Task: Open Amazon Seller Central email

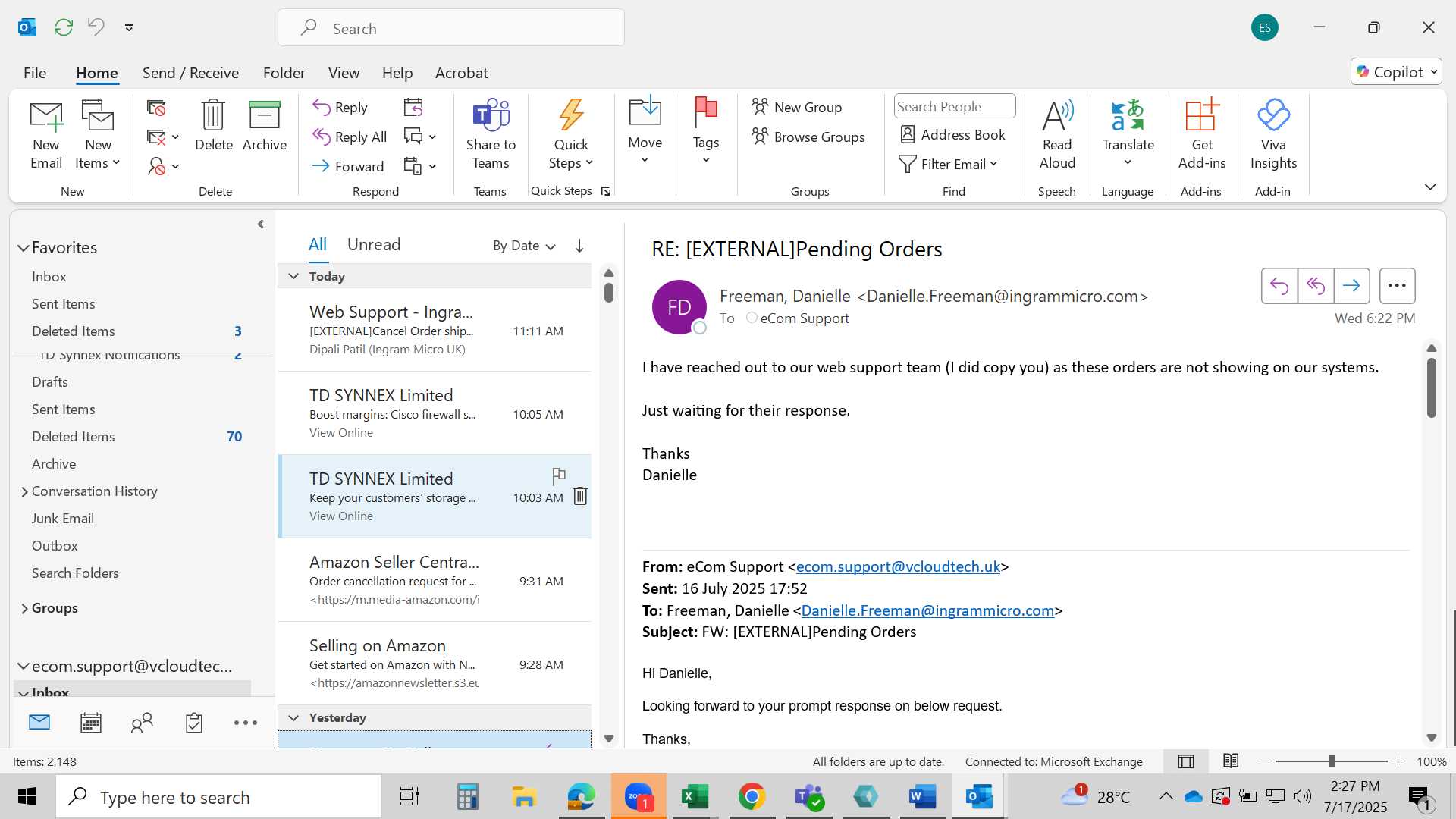Action: point(435,580)
